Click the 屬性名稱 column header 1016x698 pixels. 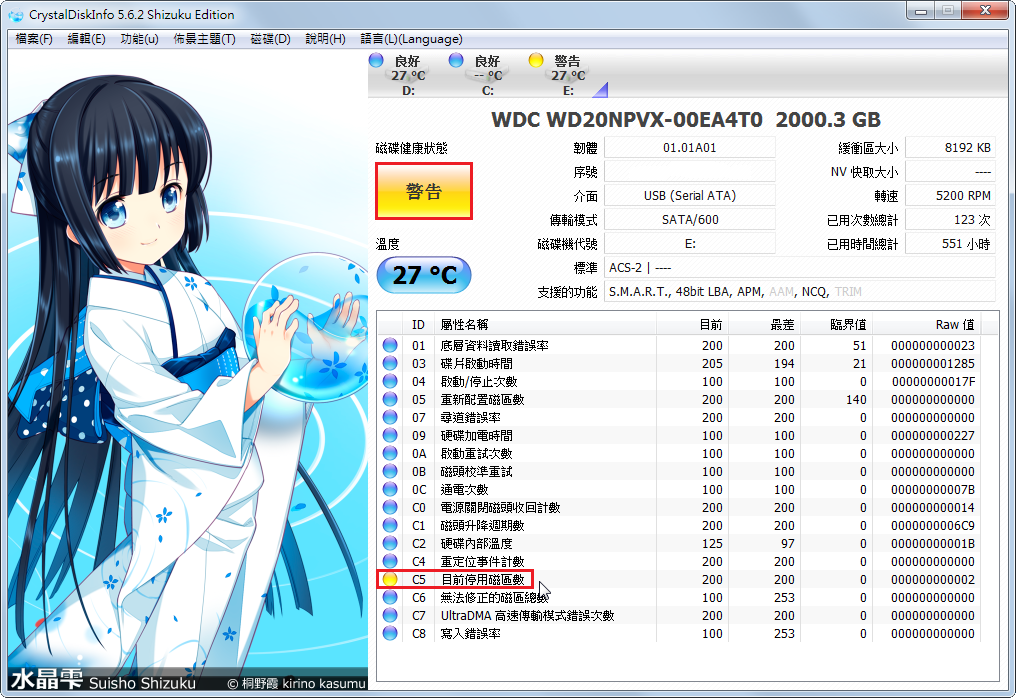point(465,324)
